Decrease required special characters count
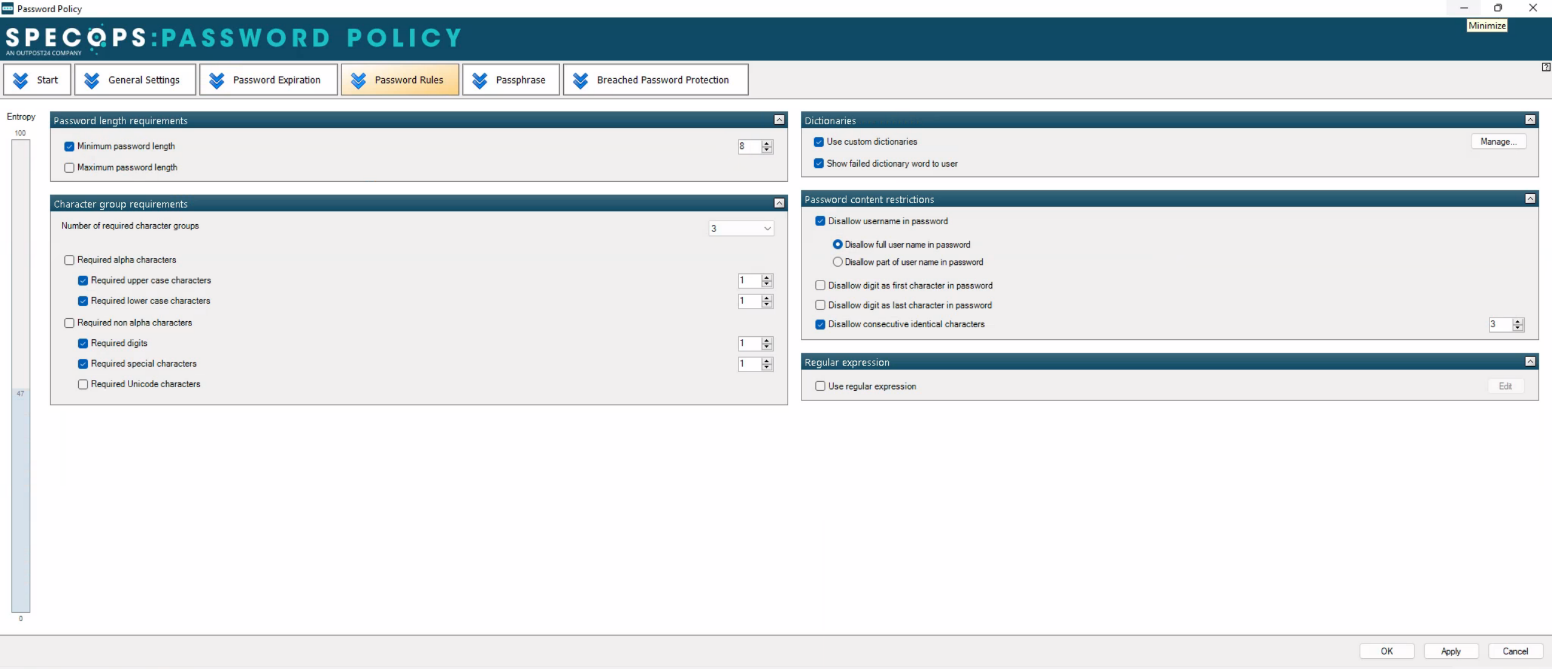The image size is (1552, 669). (x=767, y=368)
